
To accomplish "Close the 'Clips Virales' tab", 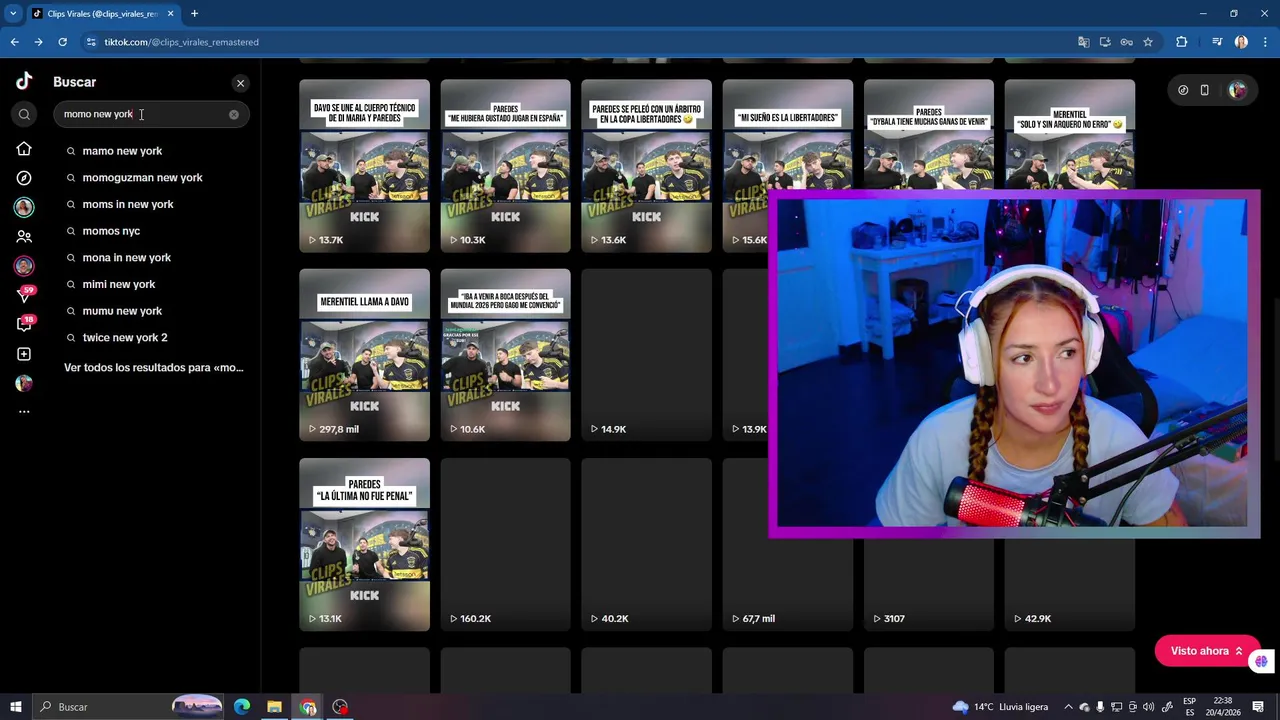I will coord(171,14).
